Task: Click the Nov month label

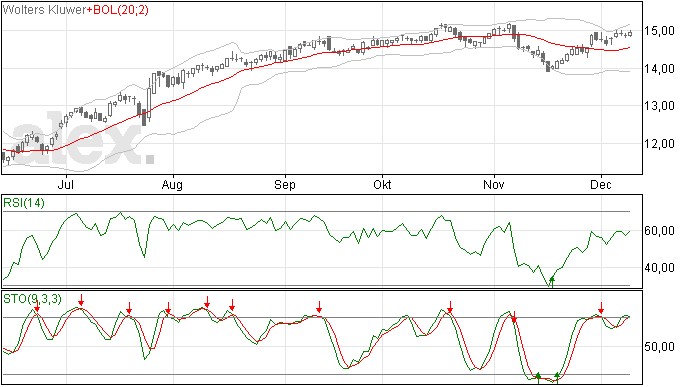Action: pos(494,184)
